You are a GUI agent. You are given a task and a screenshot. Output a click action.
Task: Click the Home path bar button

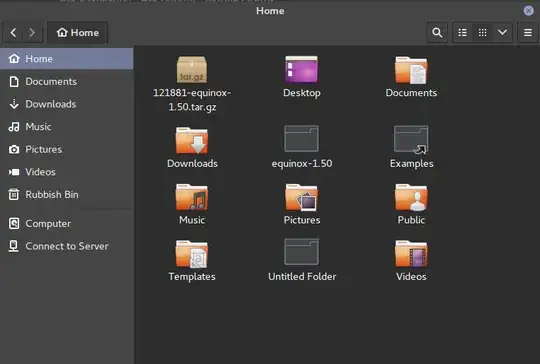point(77,33)
